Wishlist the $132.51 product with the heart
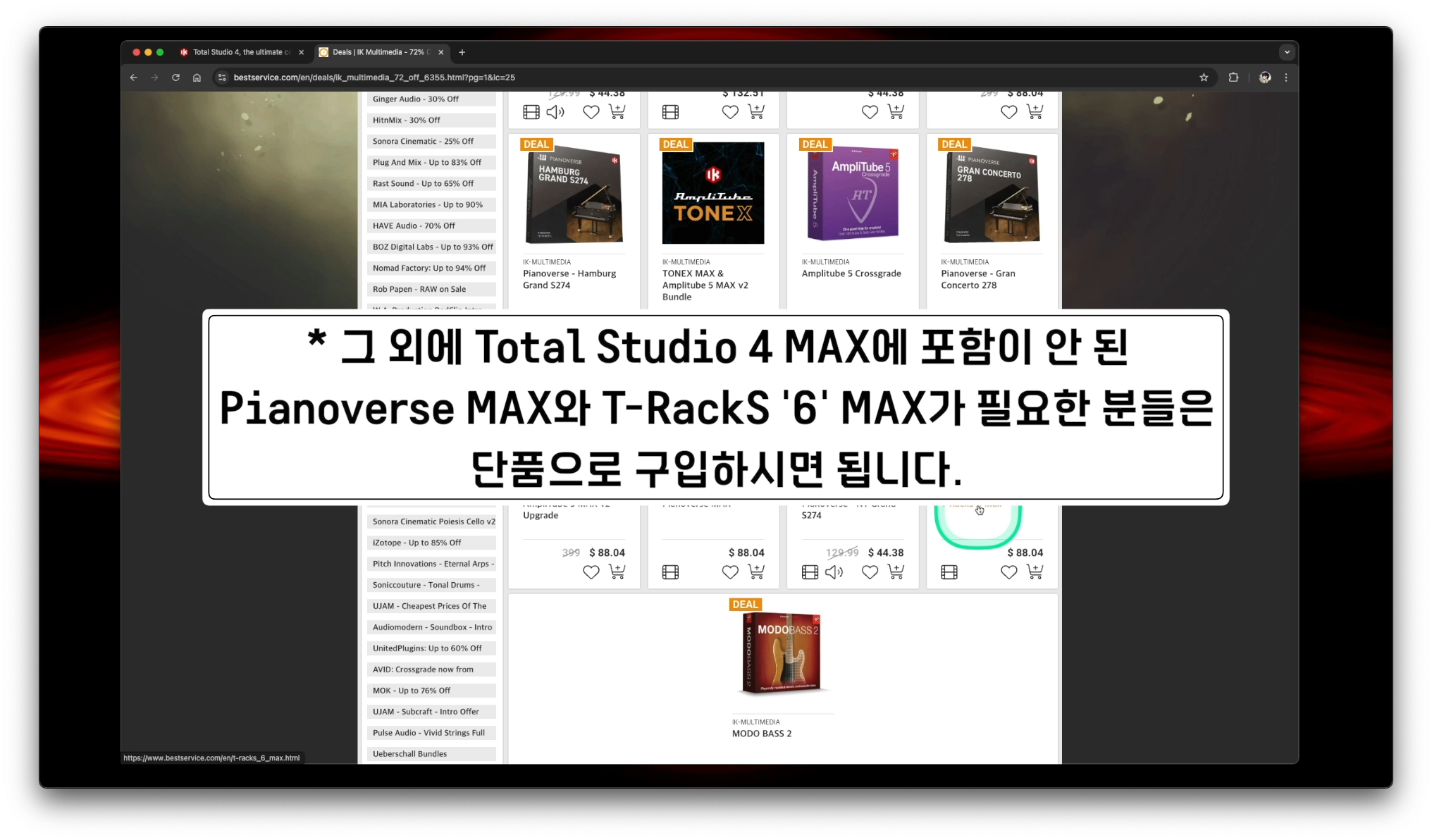The width and height of the screenshot is (1432, 840). click(x=730, y=111)
